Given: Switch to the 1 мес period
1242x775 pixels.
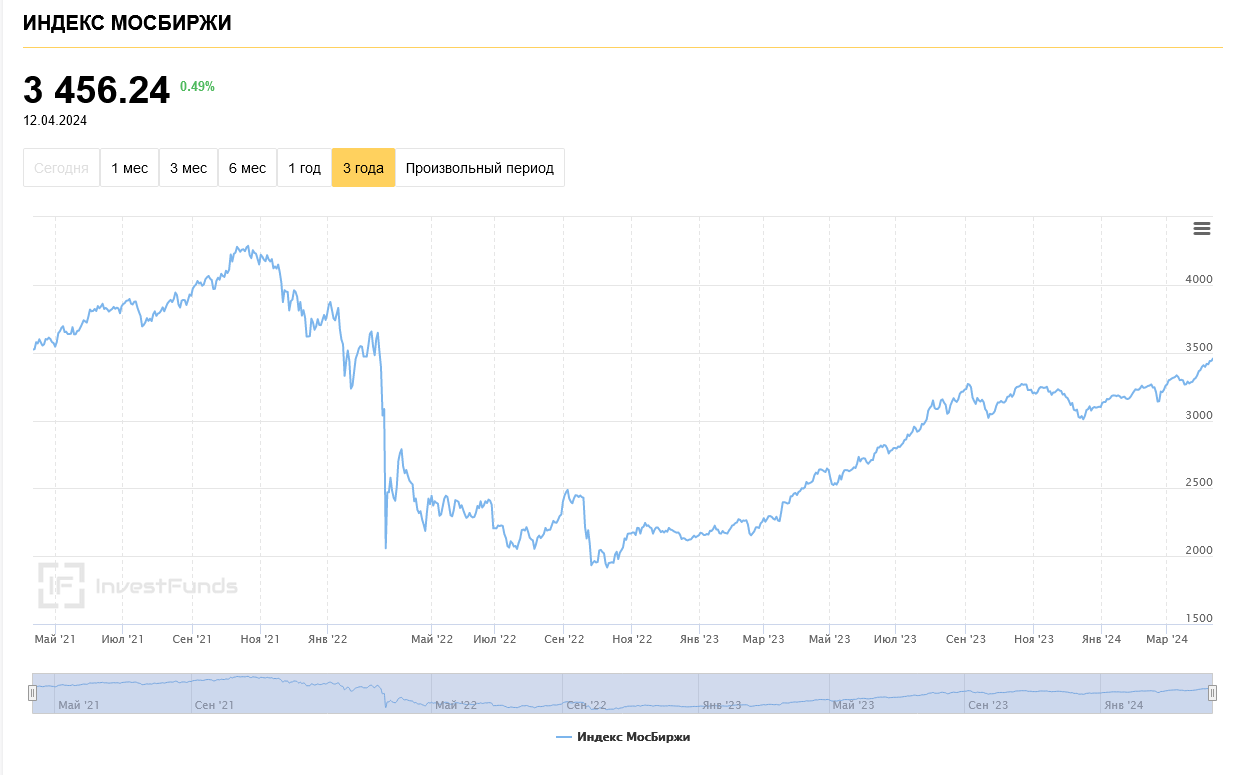Looking at the screenshot, I should (x=129, y=168).
